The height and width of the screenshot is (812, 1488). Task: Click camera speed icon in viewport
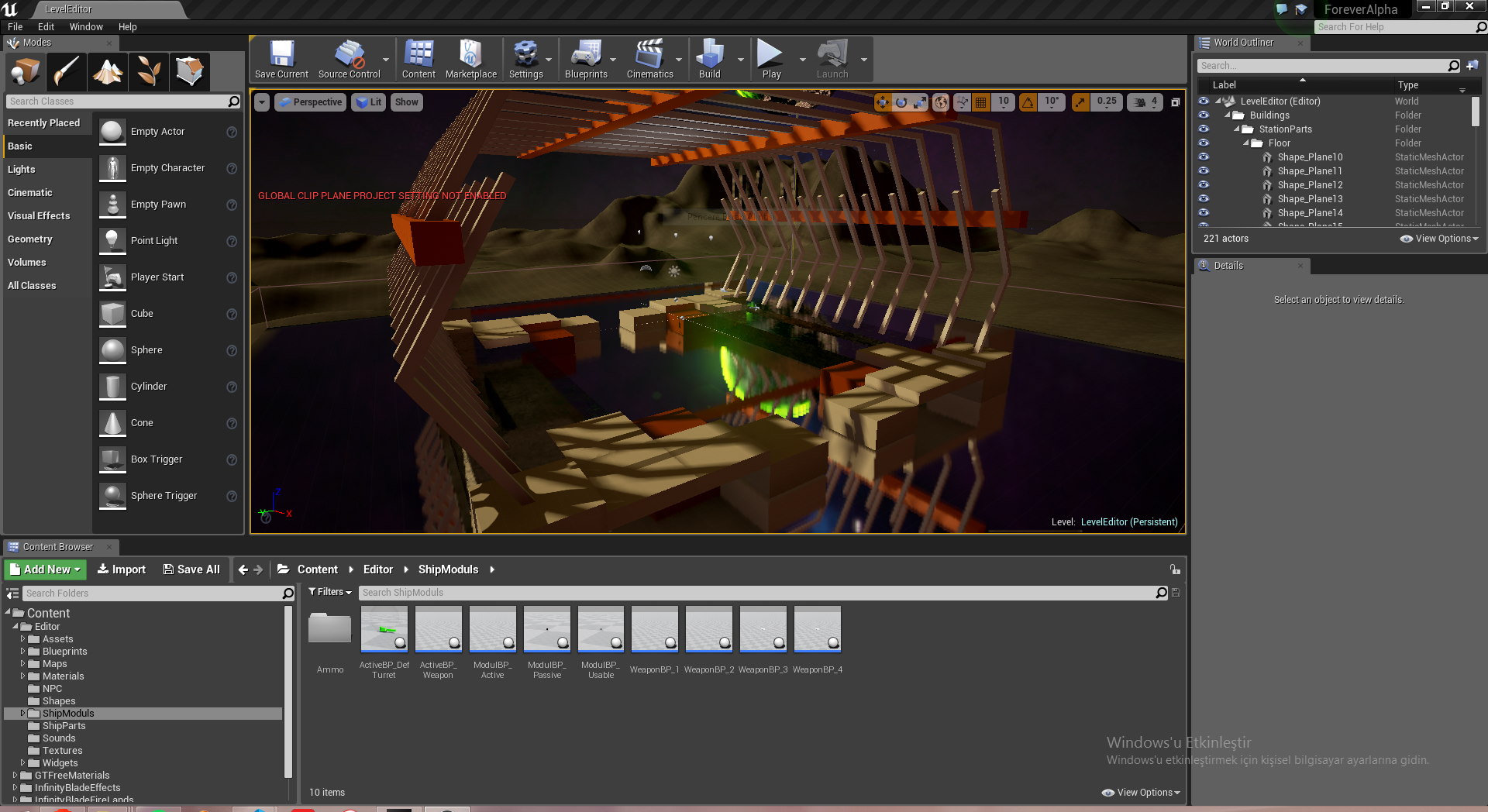(1141, 102)
